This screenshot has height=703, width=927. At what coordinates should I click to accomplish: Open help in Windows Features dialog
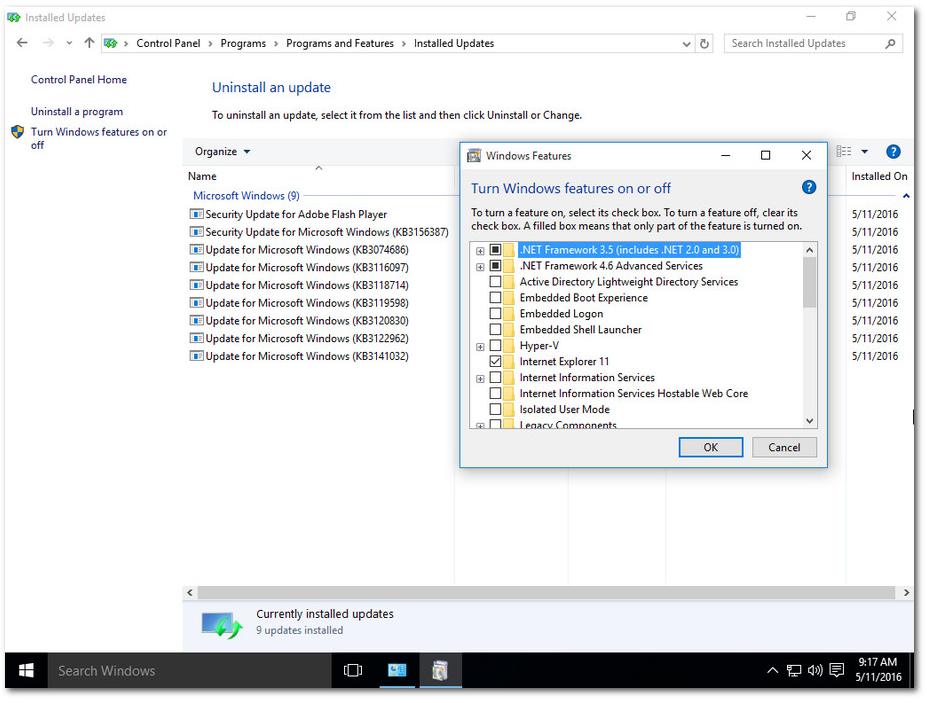pyautogui.click(x=808, y=188)
